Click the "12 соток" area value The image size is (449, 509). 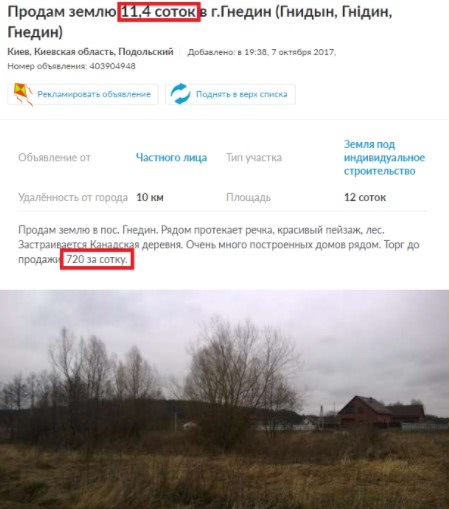[365, 197]
